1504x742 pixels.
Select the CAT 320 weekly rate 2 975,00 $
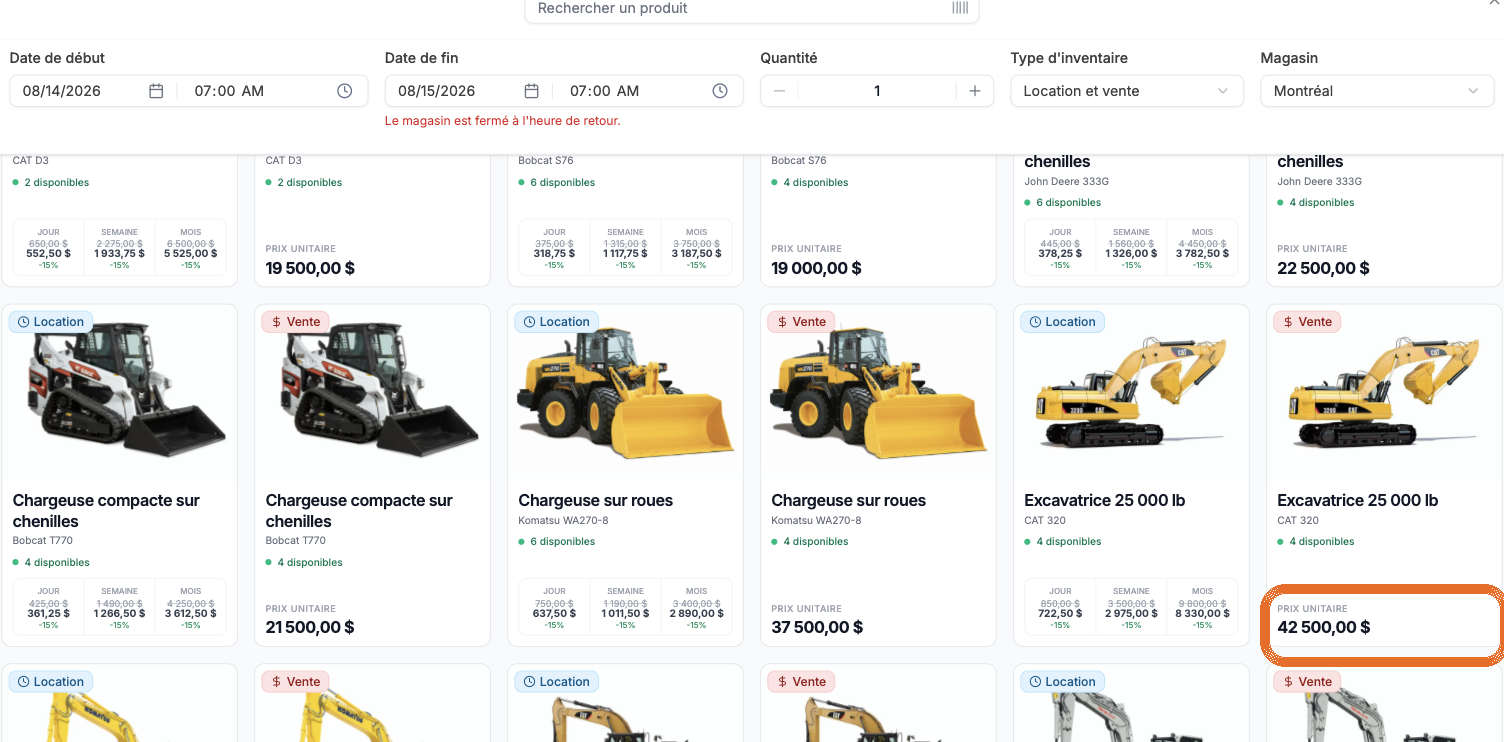tap(1132, 613)
